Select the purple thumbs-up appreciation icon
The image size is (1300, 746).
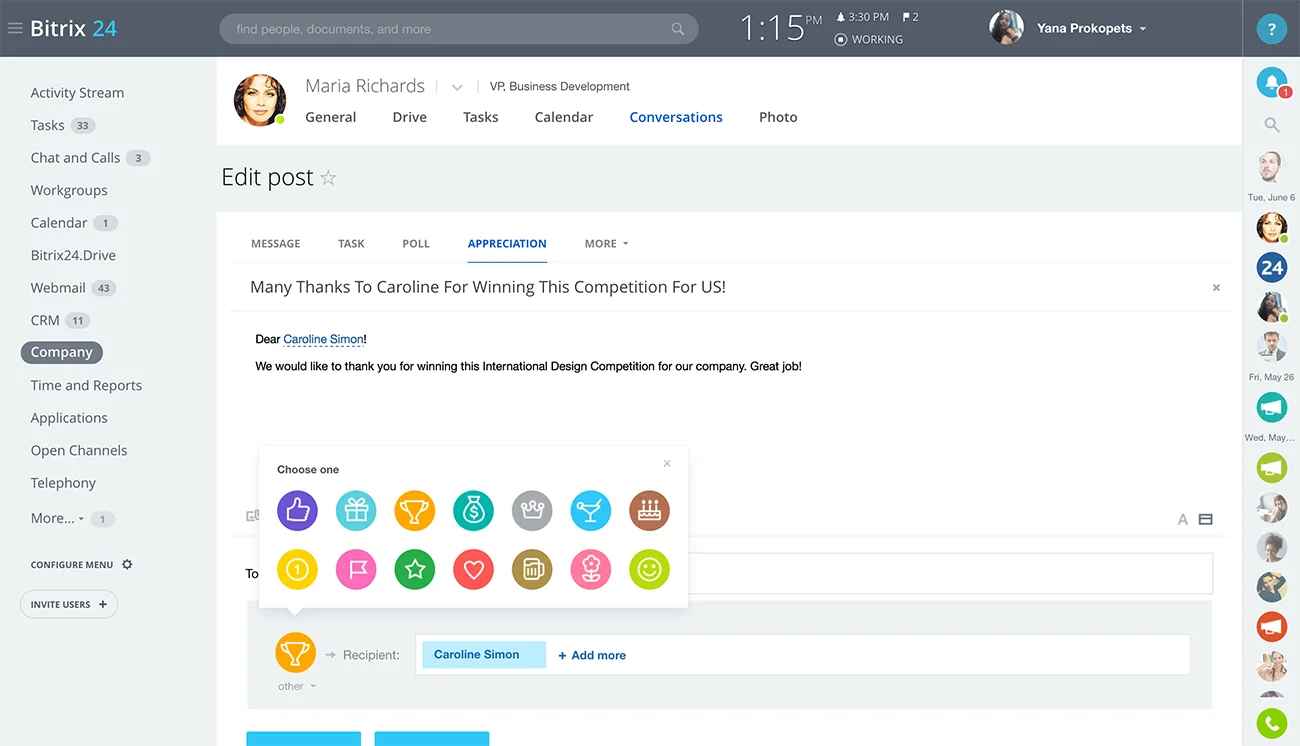[x=297, y=511]
